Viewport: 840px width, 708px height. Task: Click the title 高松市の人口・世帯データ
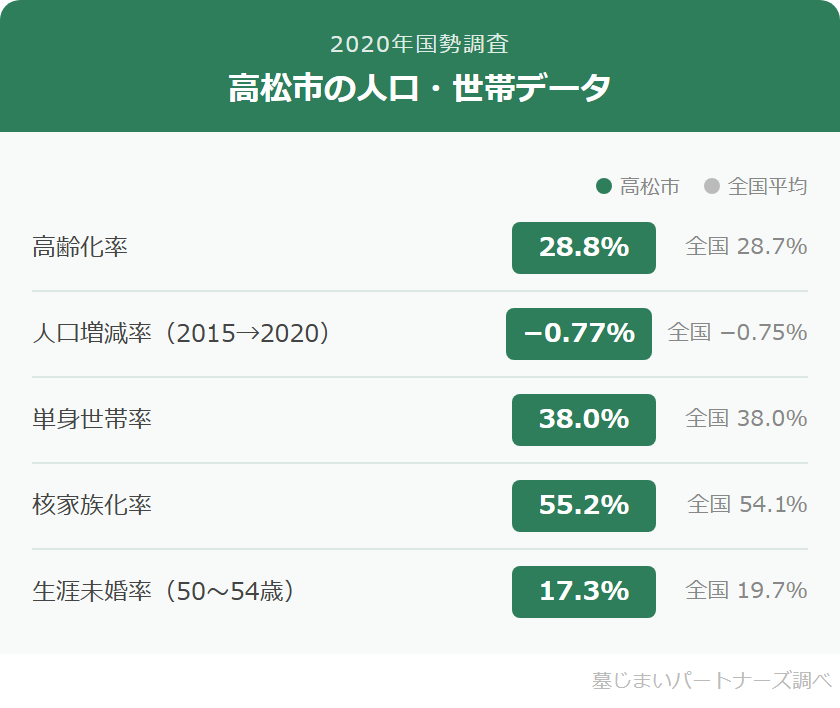click(x=420, y=88)
